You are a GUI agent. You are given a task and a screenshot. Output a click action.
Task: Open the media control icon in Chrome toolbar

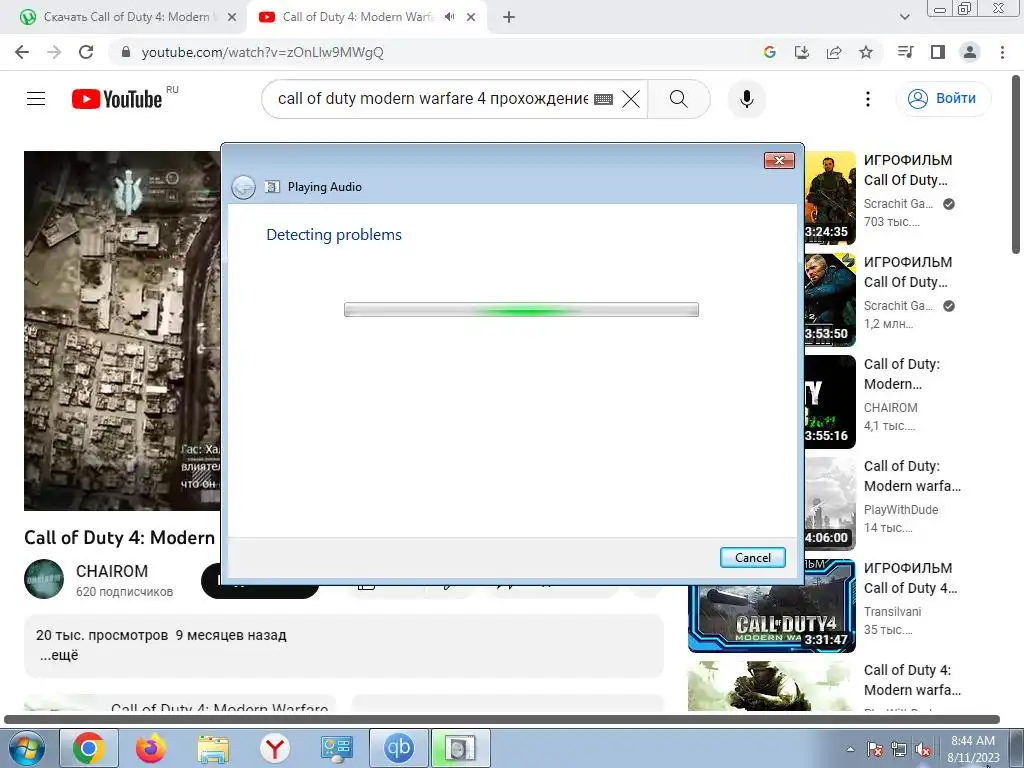pyautogui.click(x=905, y=52)
